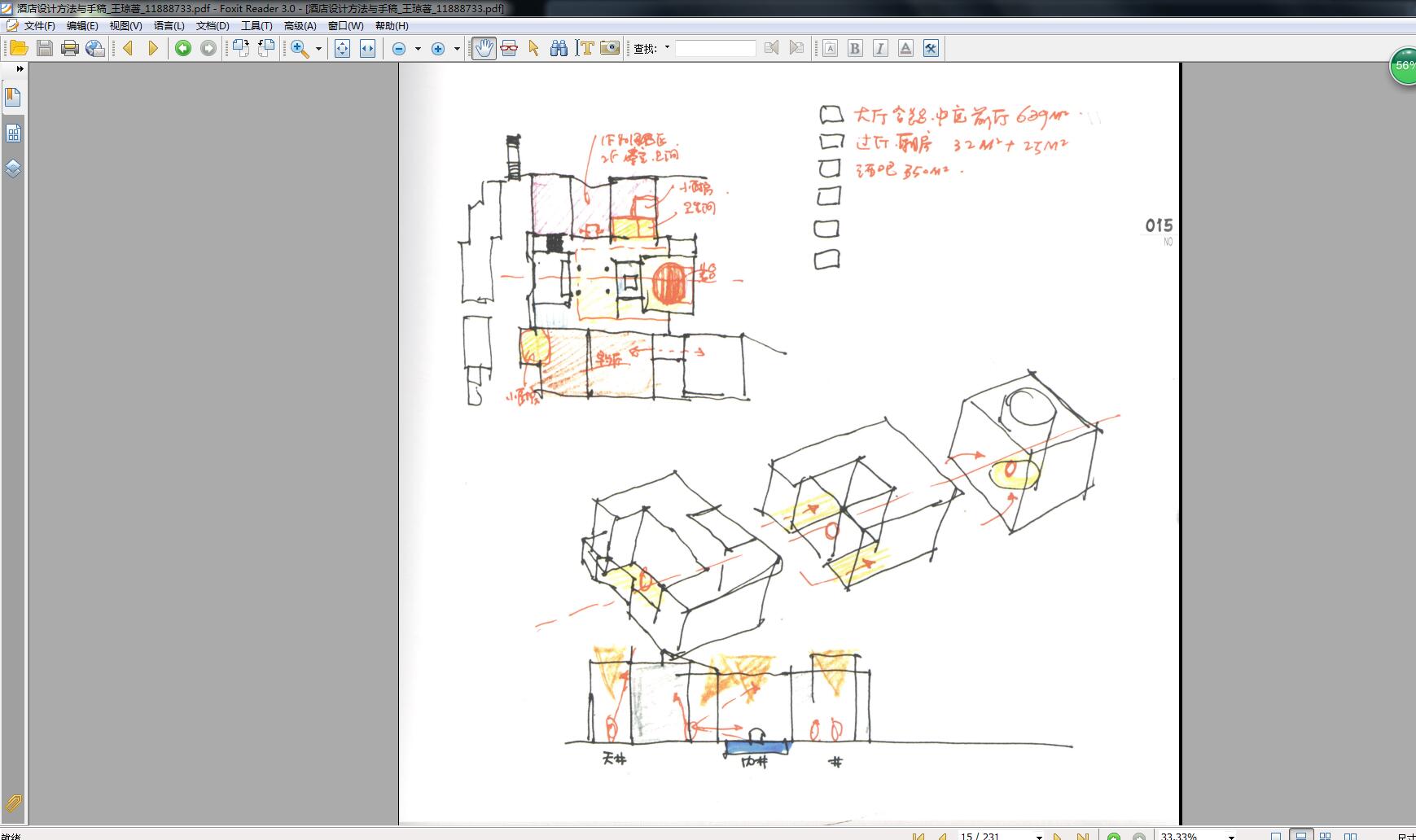Open the 帮助(H) menu
Screen dimensions: 1416x840
tap(392, 26)
